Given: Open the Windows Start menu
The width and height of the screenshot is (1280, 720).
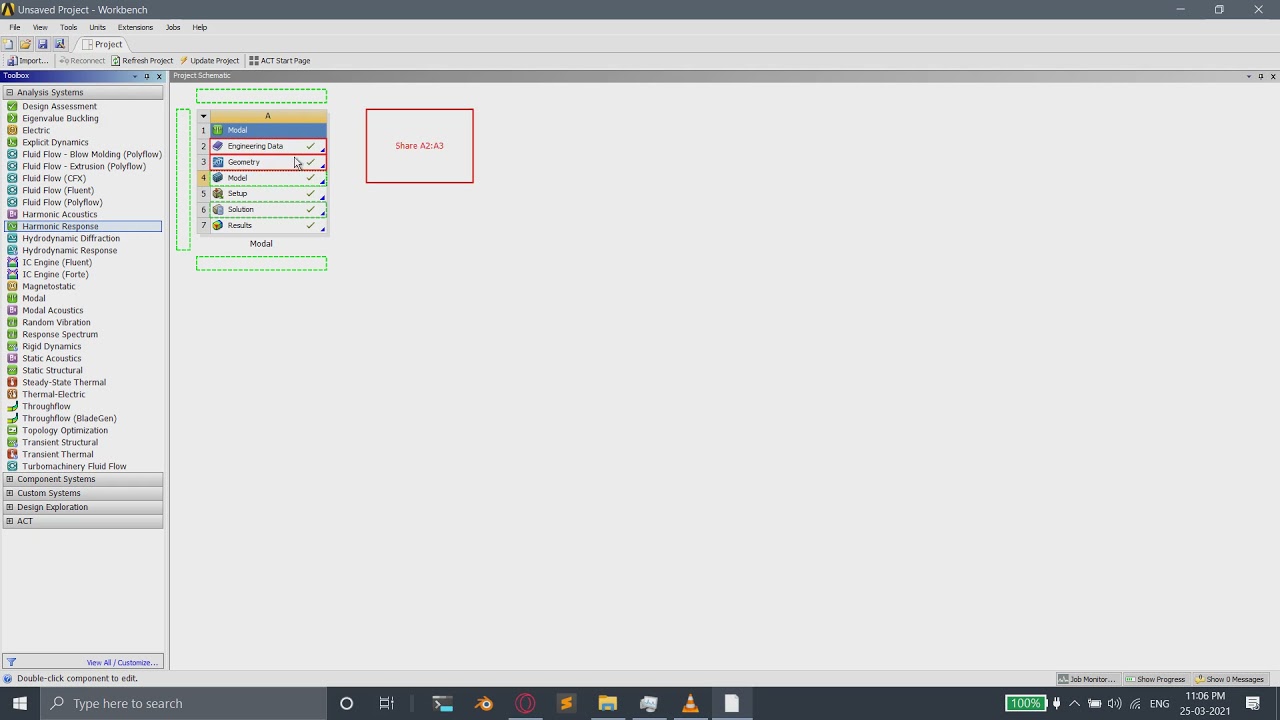Looking at the screenshot, I should 20,703.
